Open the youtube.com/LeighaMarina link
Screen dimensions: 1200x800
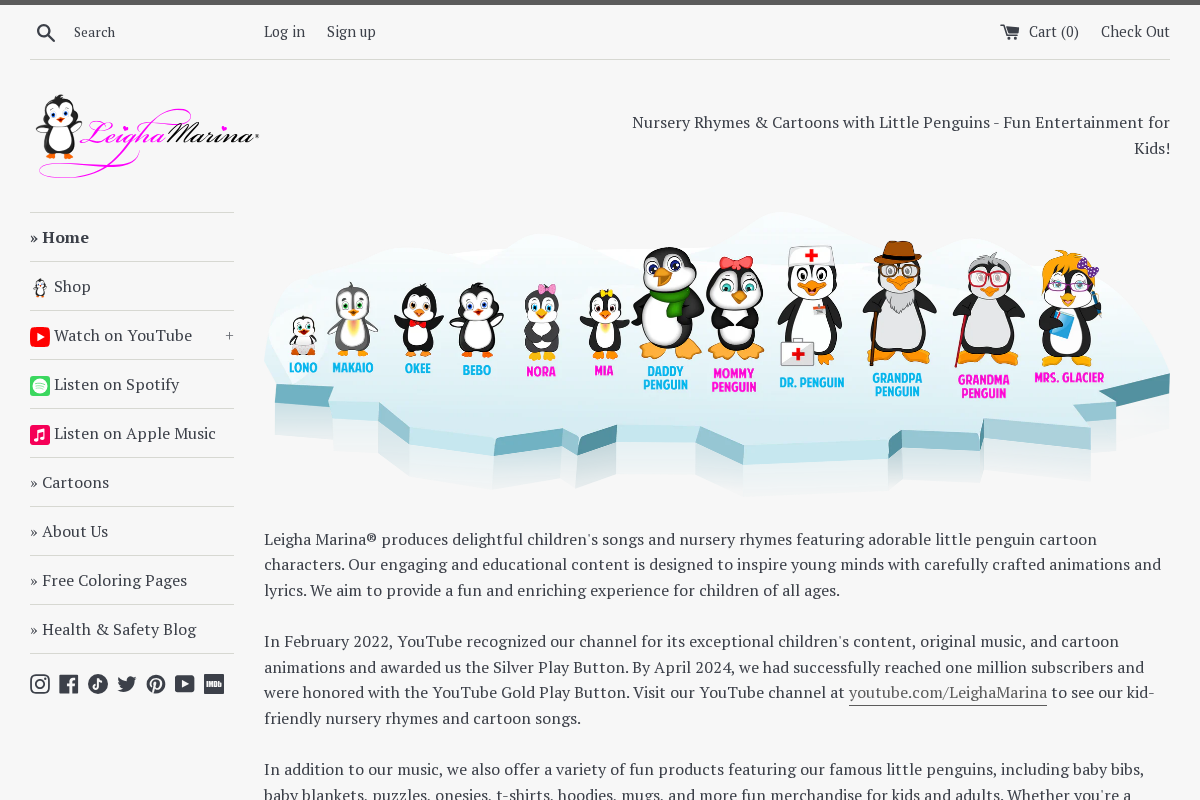click(947, 691)
